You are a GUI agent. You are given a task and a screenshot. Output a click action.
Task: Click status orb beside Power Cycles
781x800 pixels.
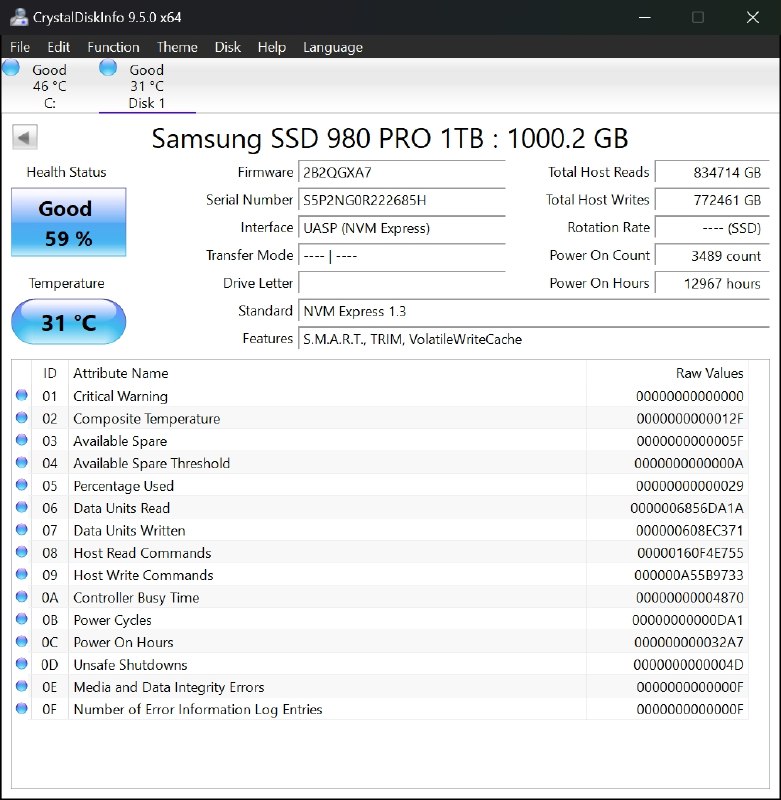[x=22, y=620]
